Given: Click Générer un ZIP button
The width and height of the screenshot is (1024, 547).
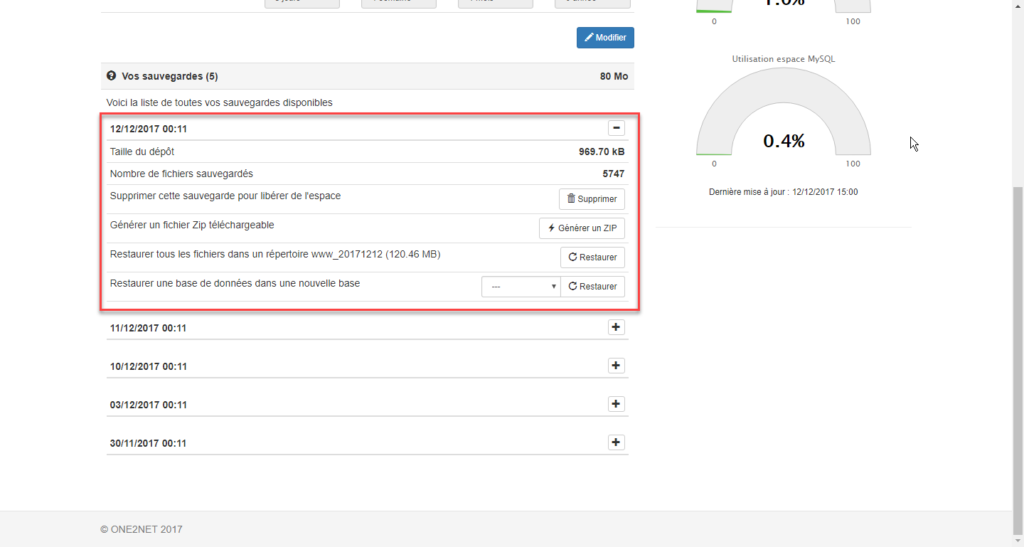Looking at the screenshot, I should 582,228.
